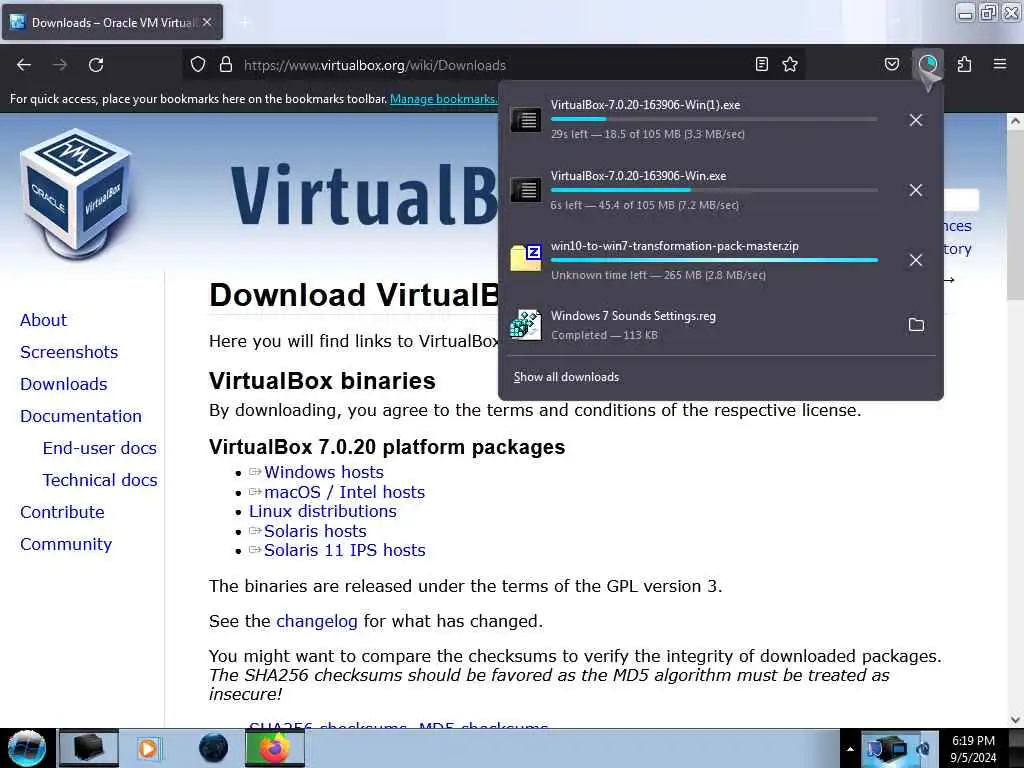
Task: Click the Win(1).exe download progress bar
Action: pos(714,119)
